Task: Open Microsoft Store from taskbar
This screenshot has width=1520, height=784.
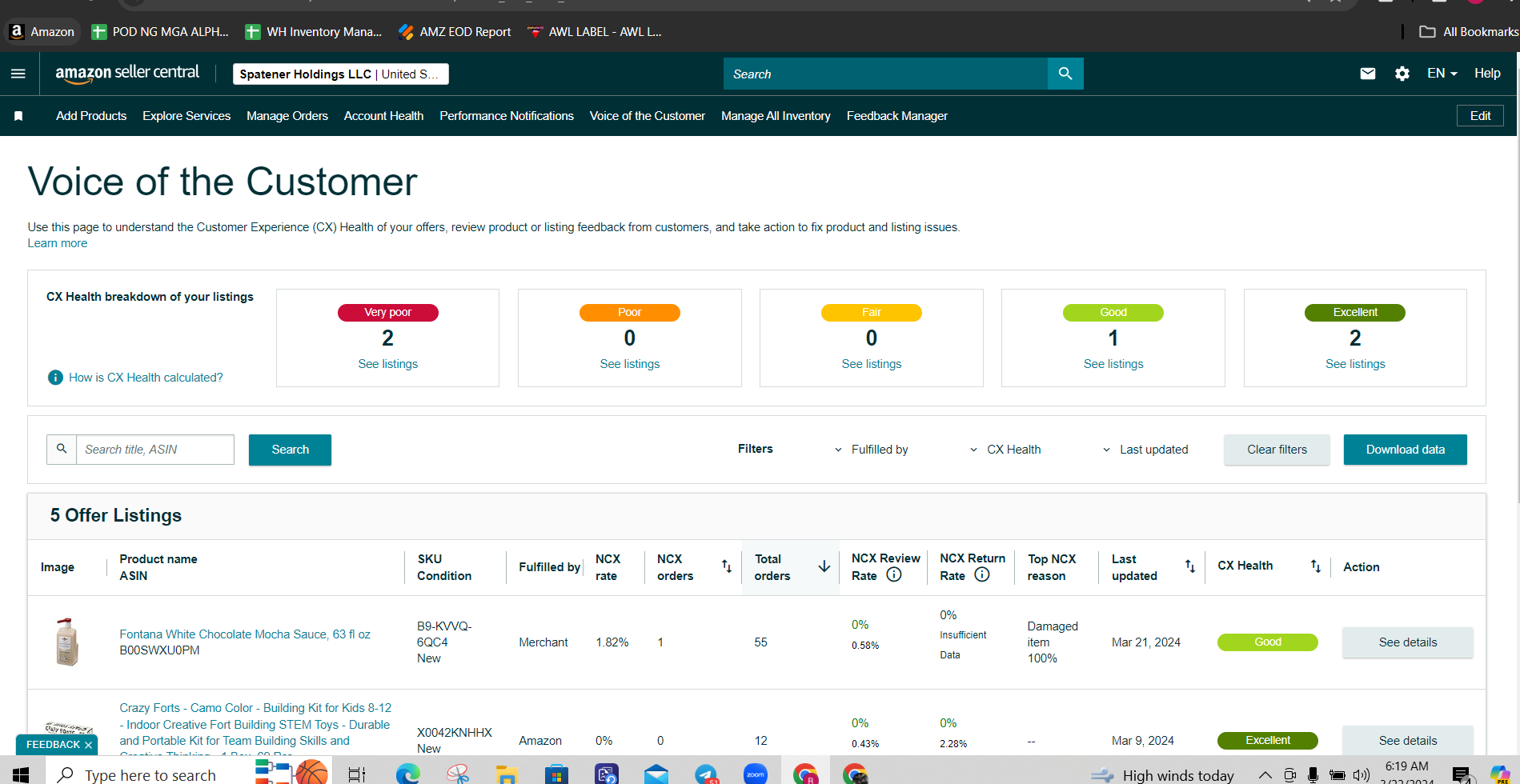Action: pyautogui.click(x=556, y=774)
